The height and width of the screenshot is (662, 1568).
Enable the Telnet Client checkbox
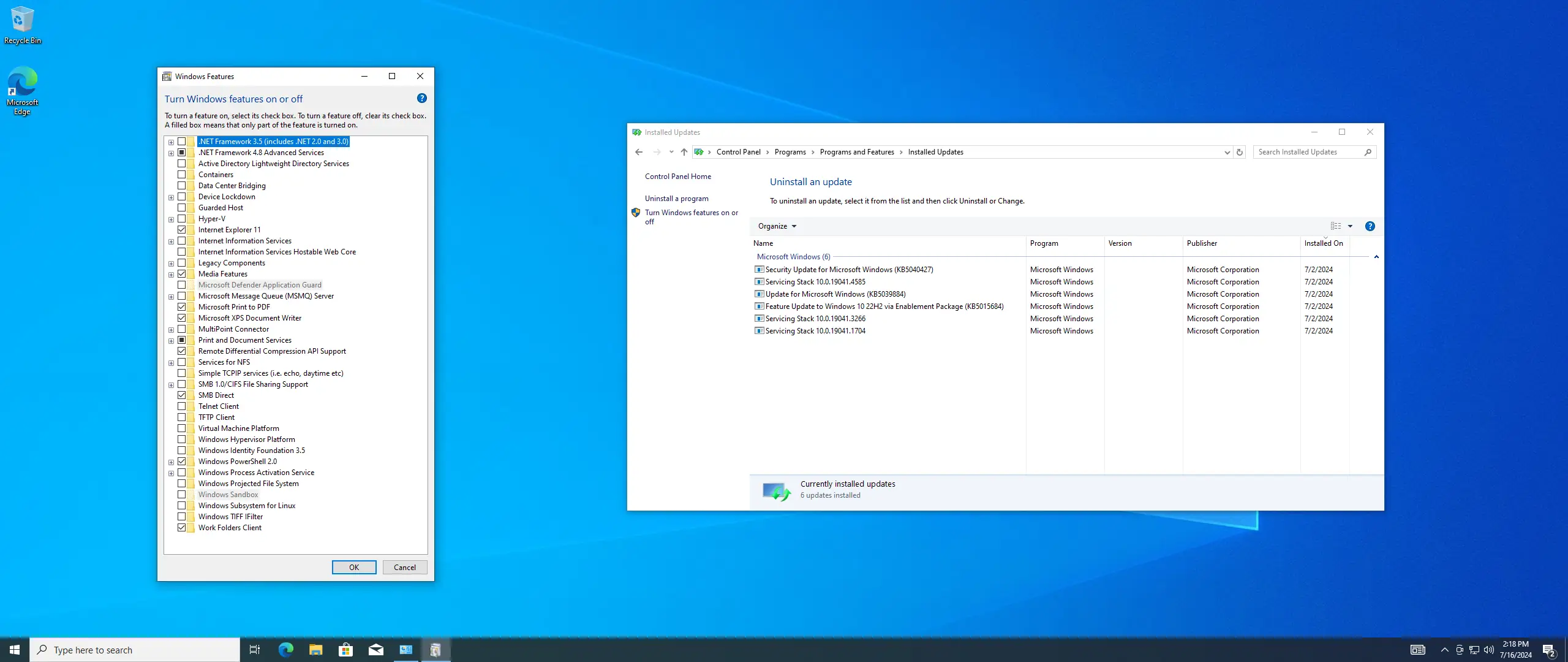pos(182,406)
